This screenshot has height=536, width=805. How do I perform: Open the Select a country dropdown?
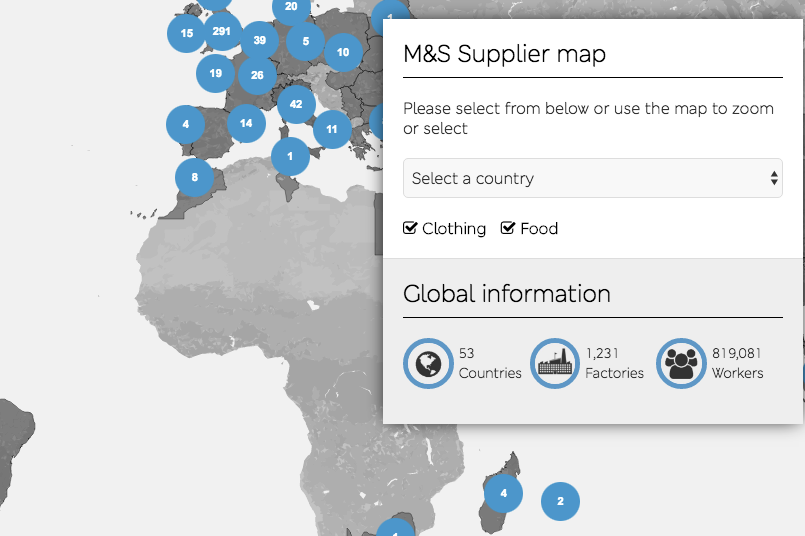[592, 178]
